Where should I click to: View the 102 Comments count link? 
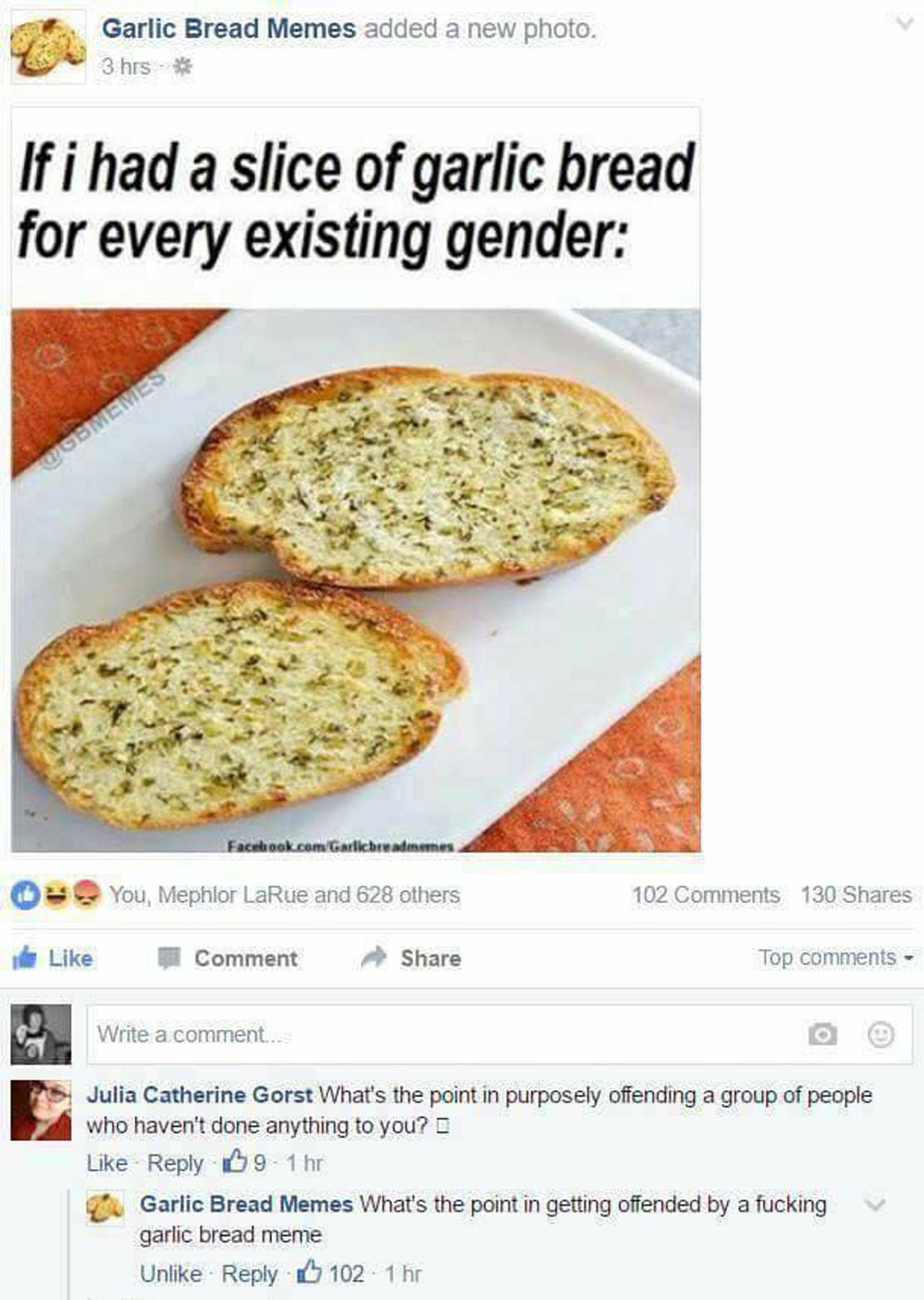pos(705,895)
